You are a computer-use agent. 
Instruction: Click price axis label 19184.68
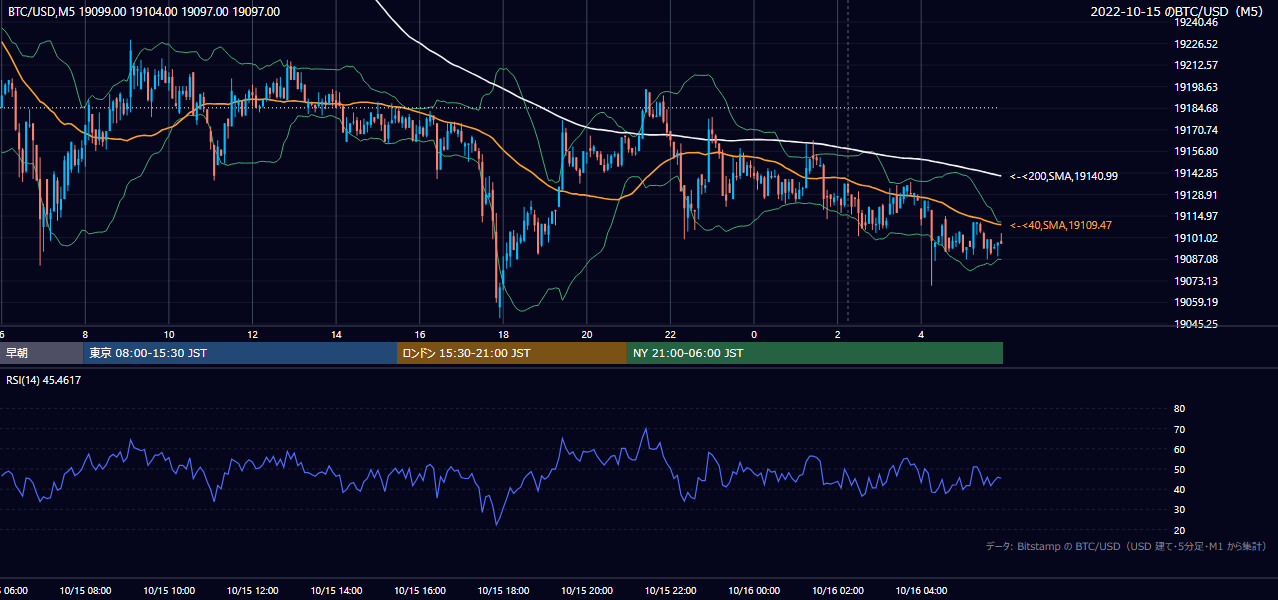1196,108
